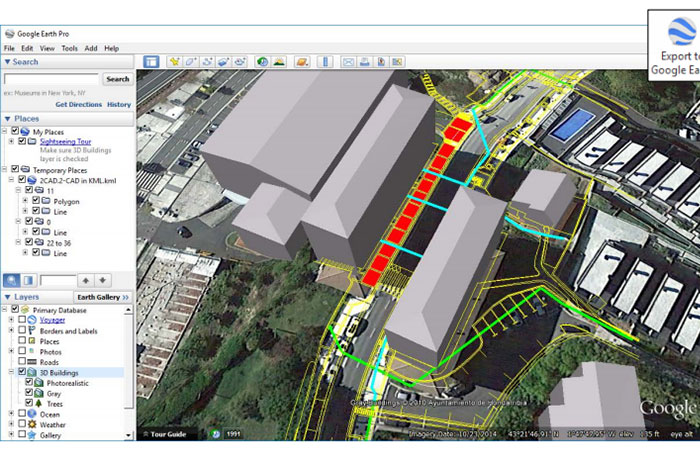
Task: Open the ruler tool
Action: click(x=325, y=62)
